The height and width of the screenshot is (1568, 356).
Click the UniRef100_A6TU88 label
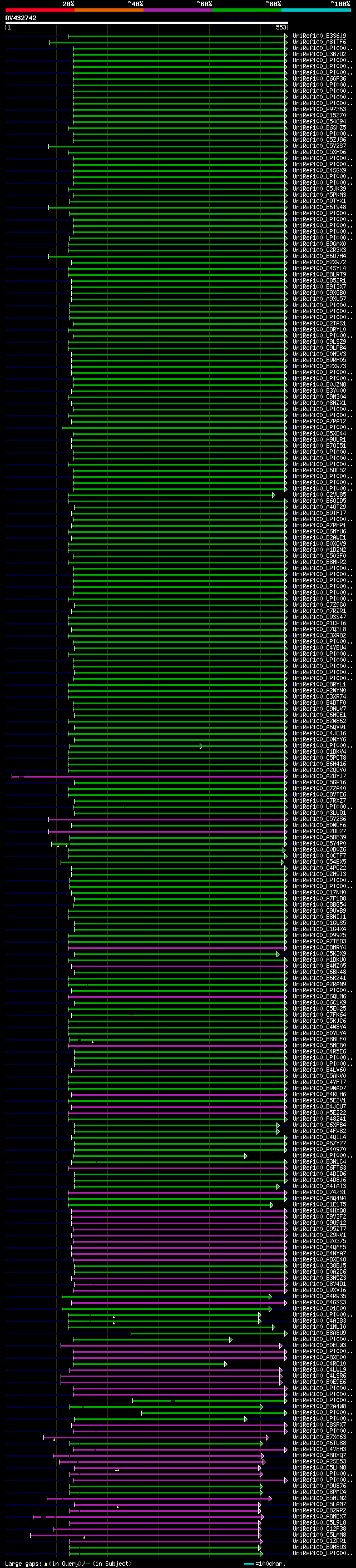319,1443
